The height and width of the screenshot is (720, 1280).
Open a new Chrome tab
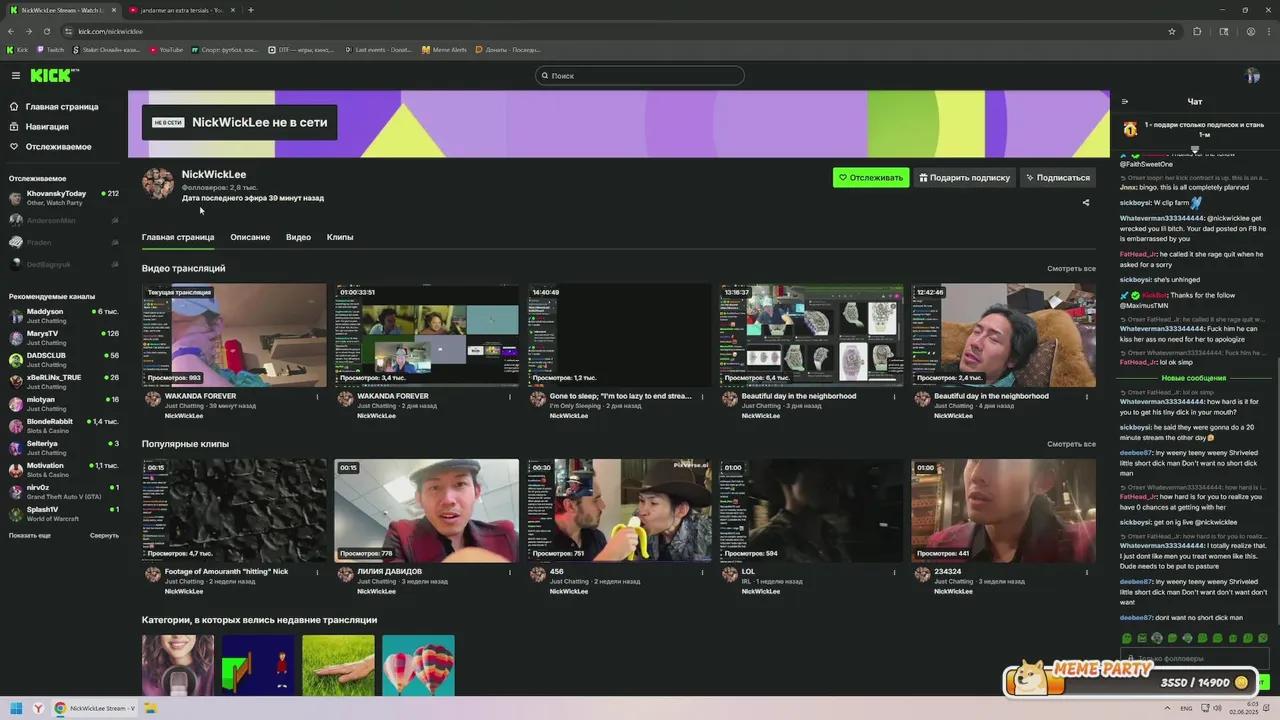click(x=250, y=10)
